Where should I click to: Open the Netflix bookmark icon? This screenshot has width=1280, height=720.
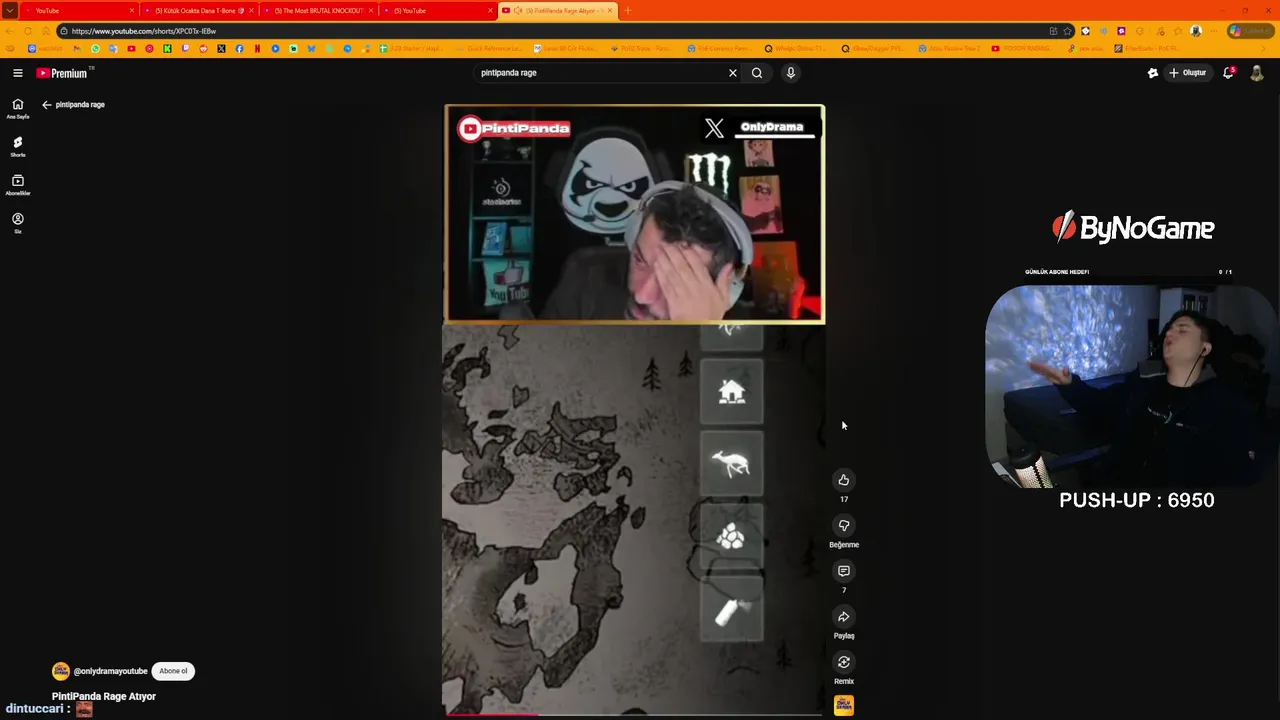(257, 48)
